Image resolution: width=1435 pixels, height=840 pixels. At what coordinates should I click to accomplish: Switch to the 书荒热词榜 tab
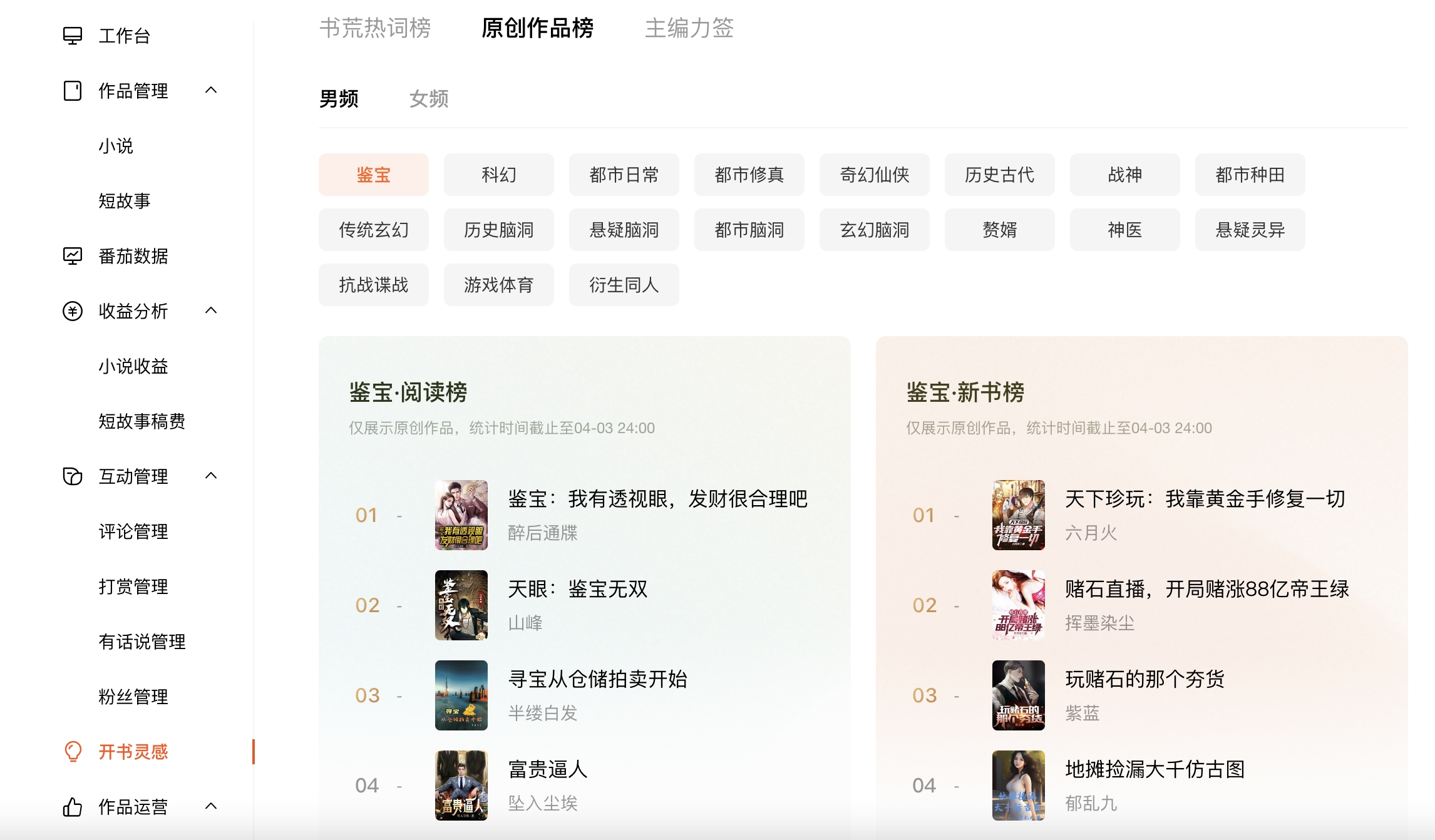point(375,28)
